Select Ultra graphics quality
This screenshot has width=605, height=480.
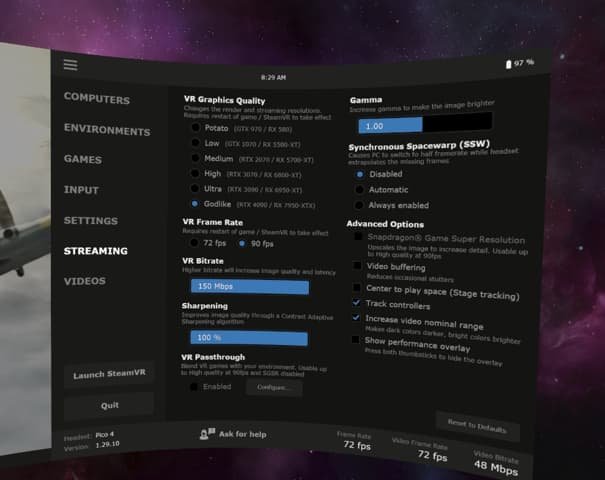tap(195, 188)
